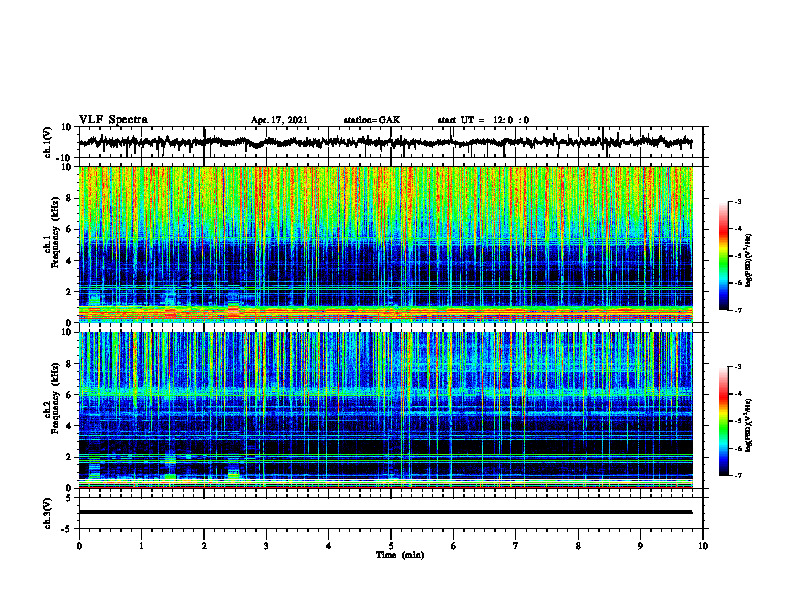Select the date text "Apr. 17, 2021"
792x612 pixels.
point(279,120)
